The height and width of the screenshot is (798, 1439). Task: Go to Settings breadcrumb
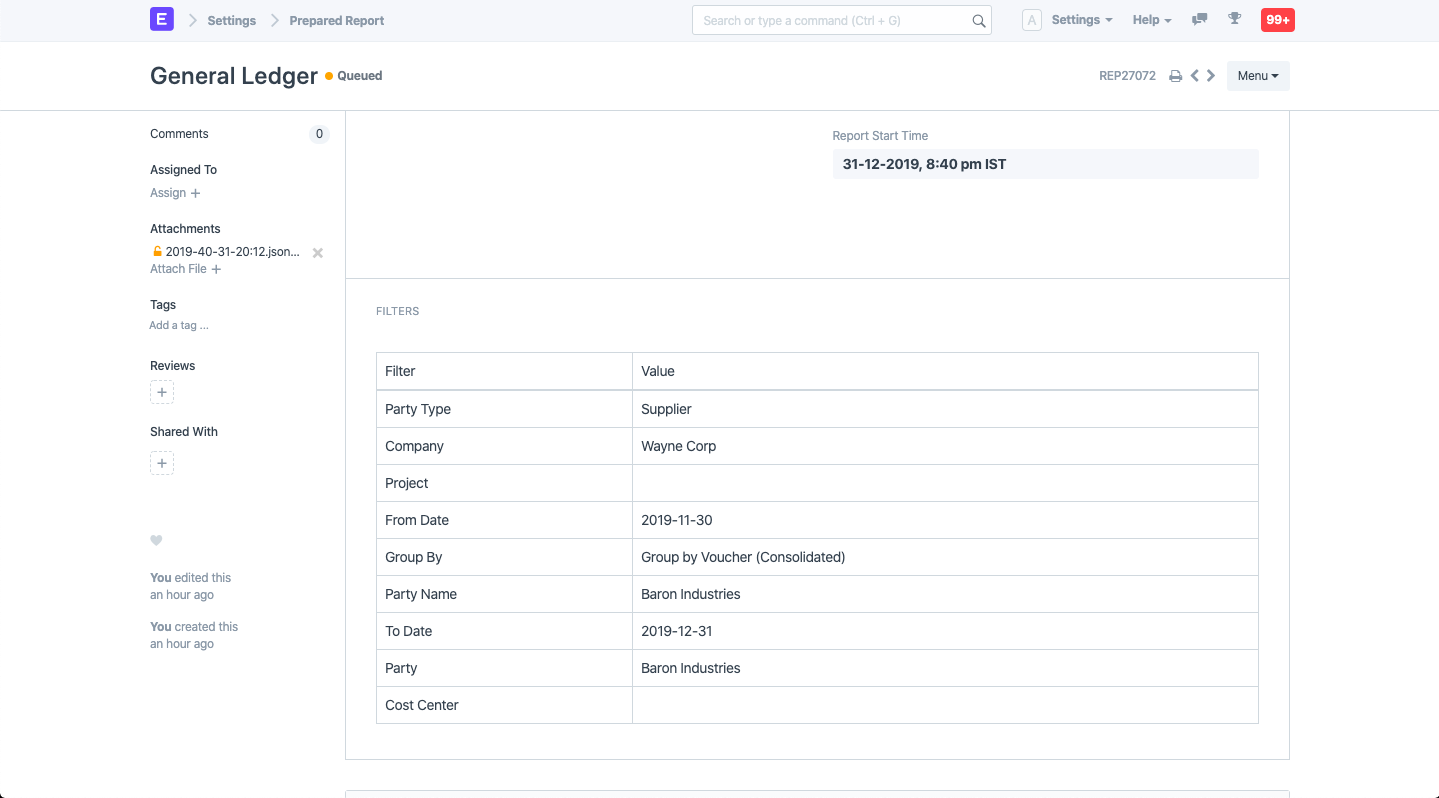coord(231,20)
